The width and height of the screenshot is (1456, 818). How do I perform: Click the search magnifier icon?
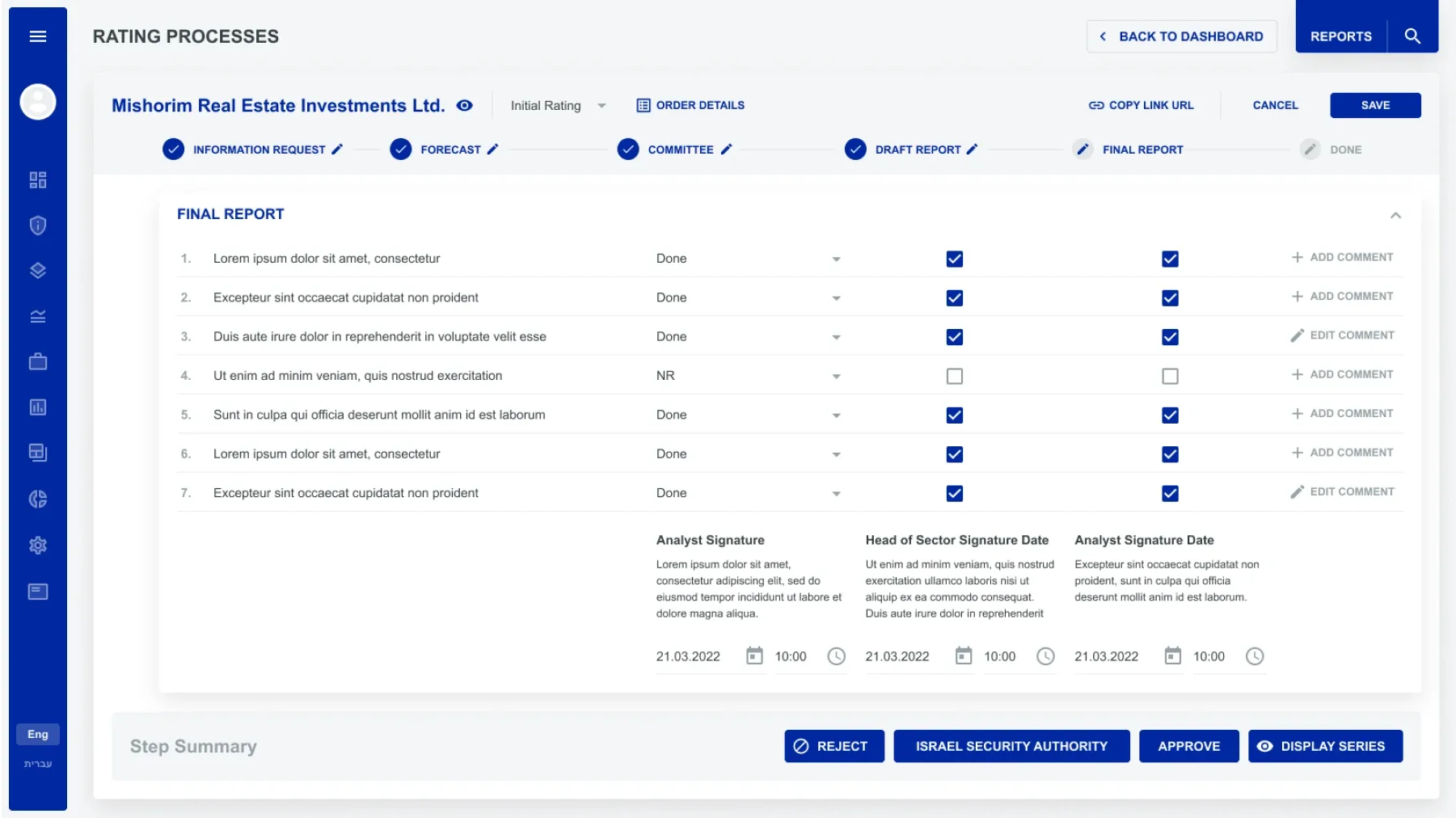point(1412,36)
